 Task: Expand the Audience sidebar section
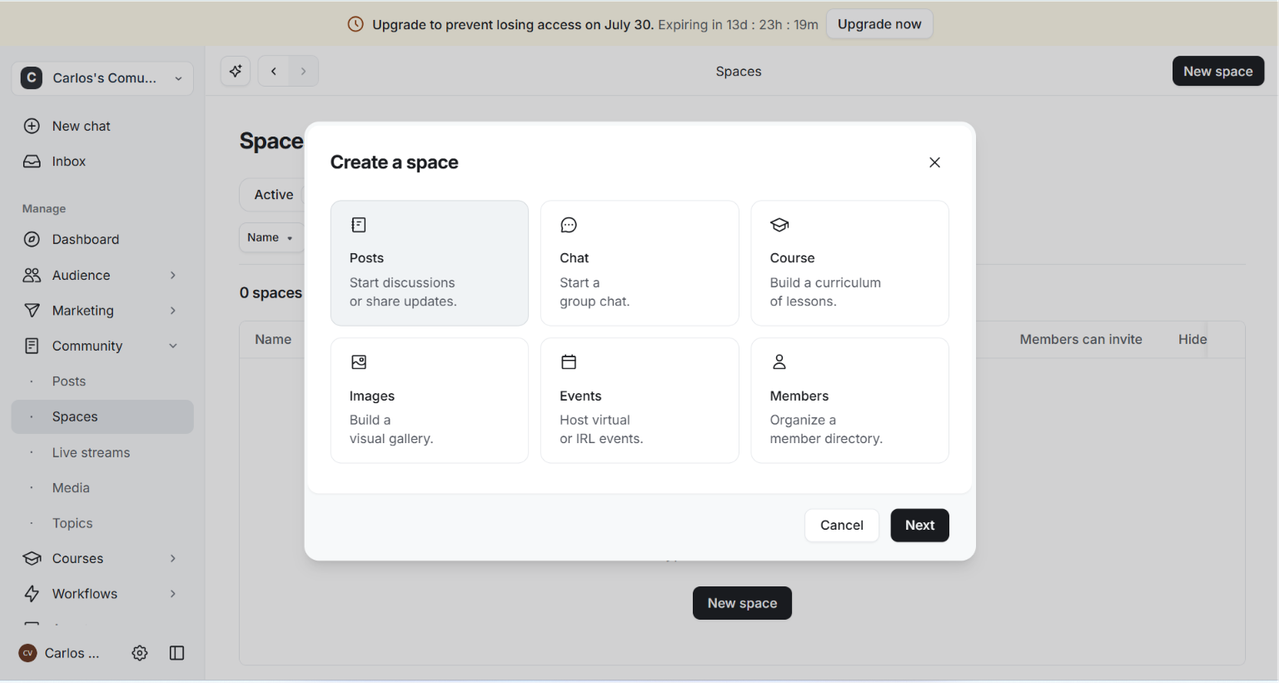click(x=173, y=275)
